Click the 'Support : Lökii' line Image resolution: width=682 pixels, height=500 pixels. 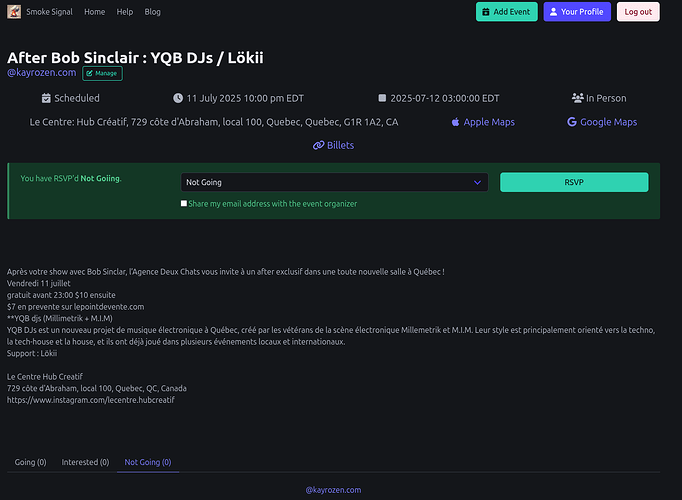(32, 353)
